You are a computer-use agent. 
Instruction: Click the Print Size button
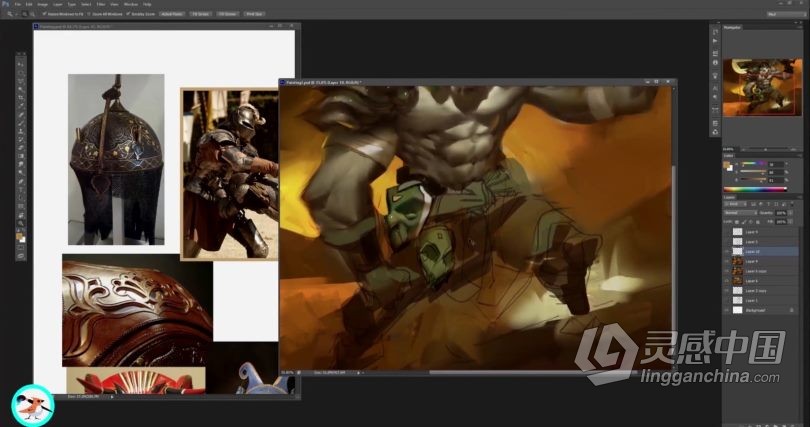click(x=254, y=14)
